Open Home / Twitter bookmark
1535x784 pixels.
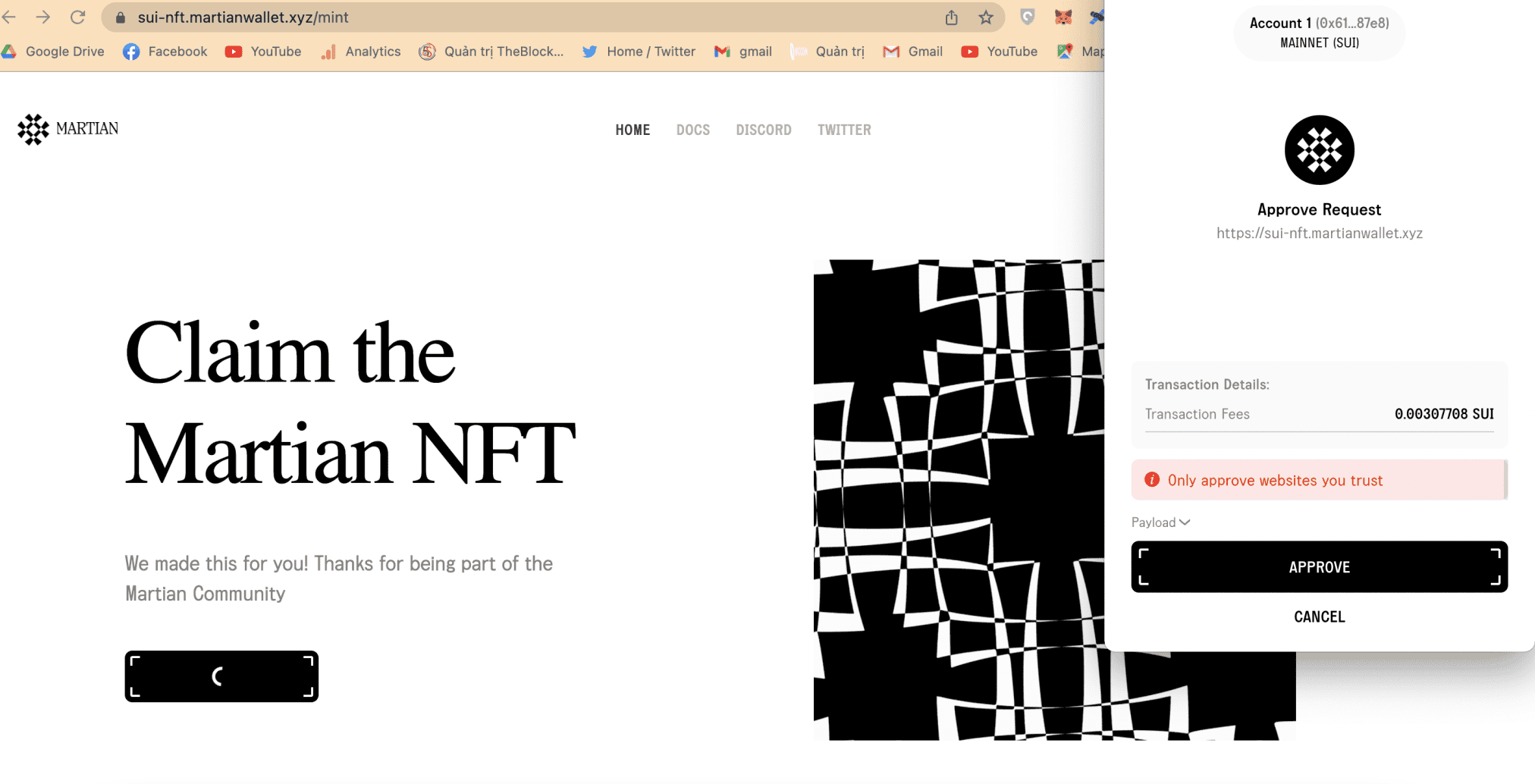pyautogui.click(x=639, y=52)
